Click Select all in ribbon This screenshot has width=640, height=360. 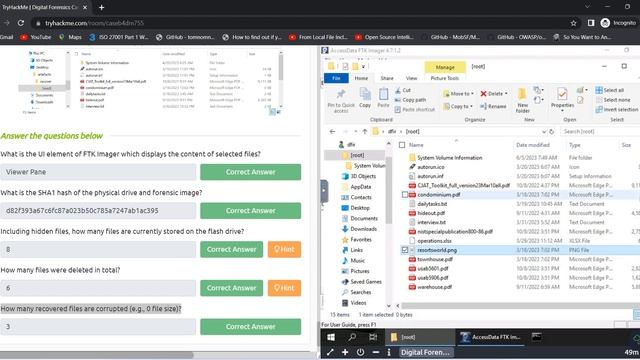609,90
